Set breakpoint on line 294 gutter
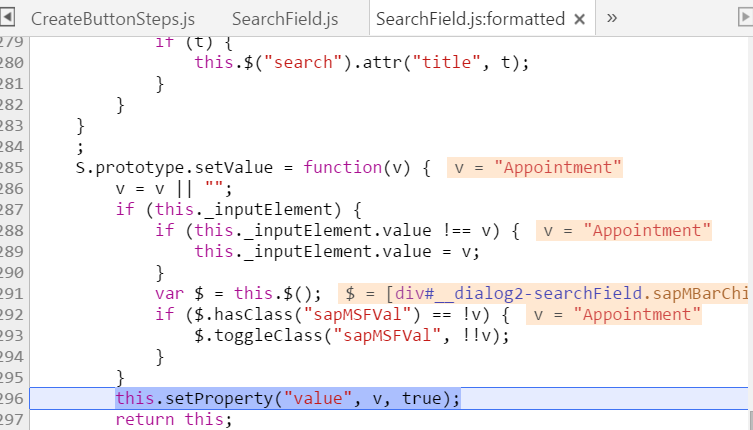The height and width of the screenshot is (430, 753). 12,357
